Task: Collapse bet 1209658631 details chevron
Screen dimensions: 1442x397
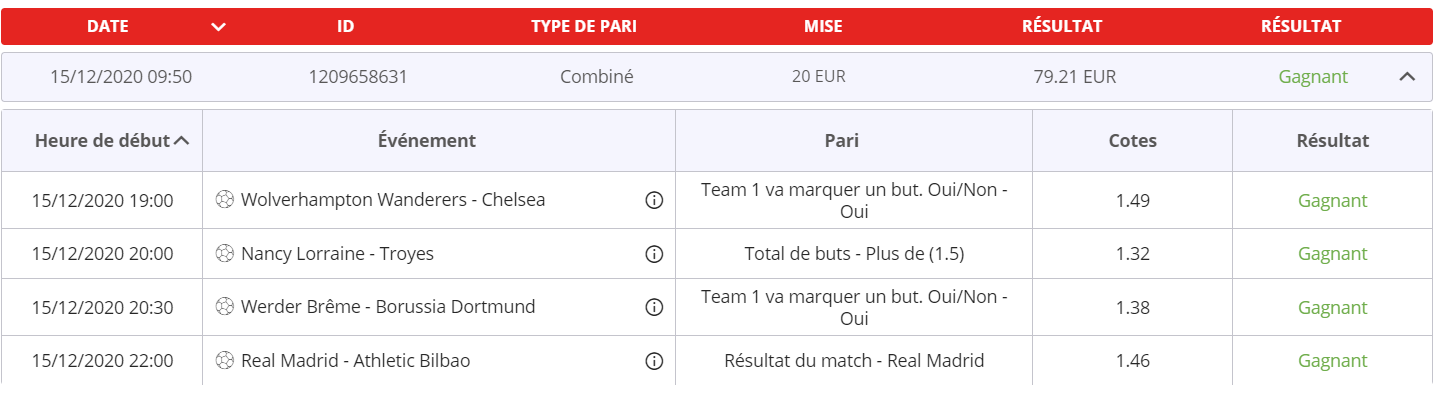Action: pyautogui.click(x=1407, y=77)
